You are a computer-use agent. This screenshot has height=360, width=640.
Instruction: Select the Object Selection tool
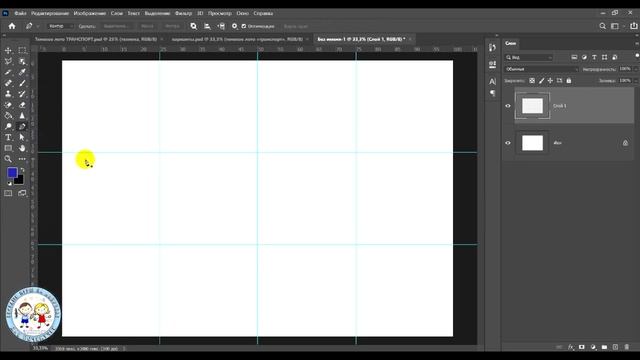tap(22, 61)
